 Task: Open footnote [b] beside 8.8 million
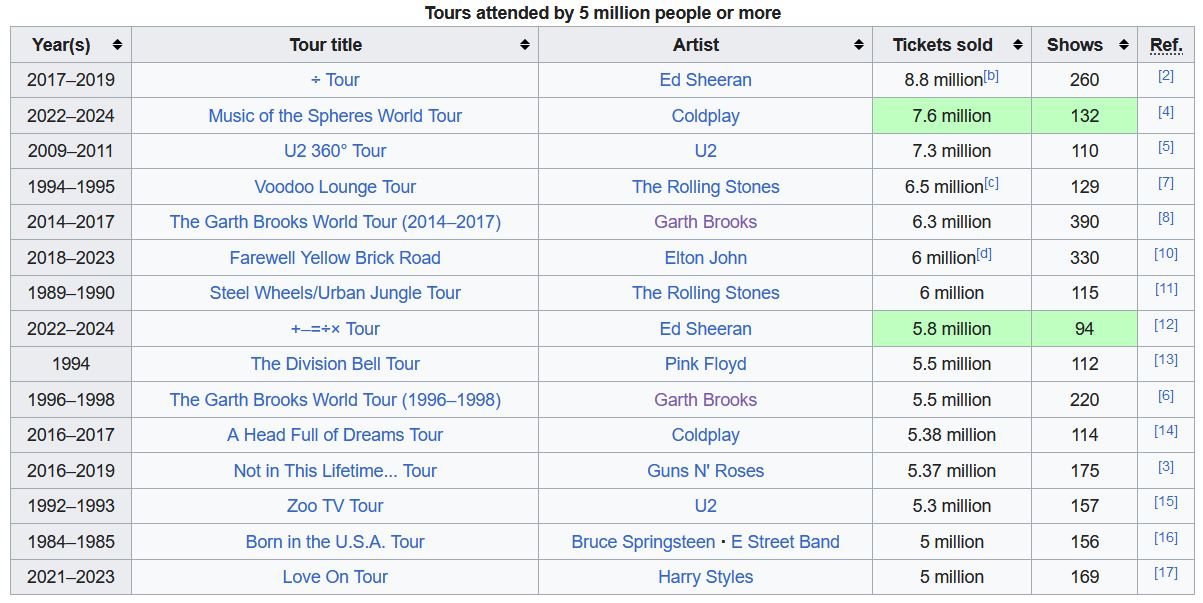[x=991, y=76]
